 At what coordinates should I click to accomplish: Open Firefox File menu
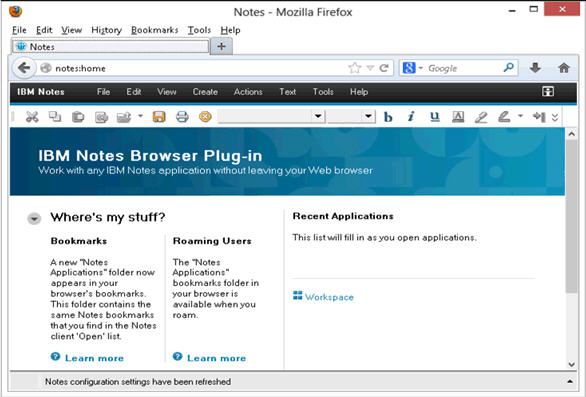(19, 30)
